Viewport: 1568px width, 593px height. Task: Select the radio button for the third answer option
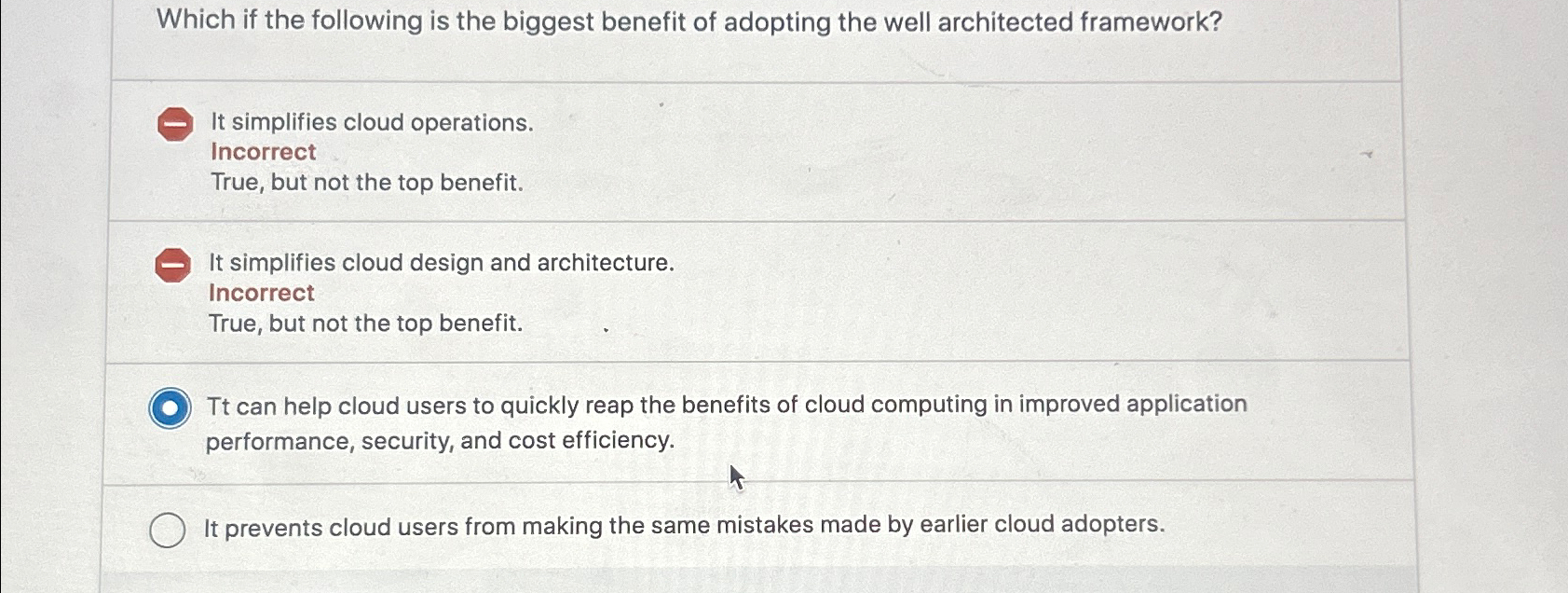pos(170,407)
